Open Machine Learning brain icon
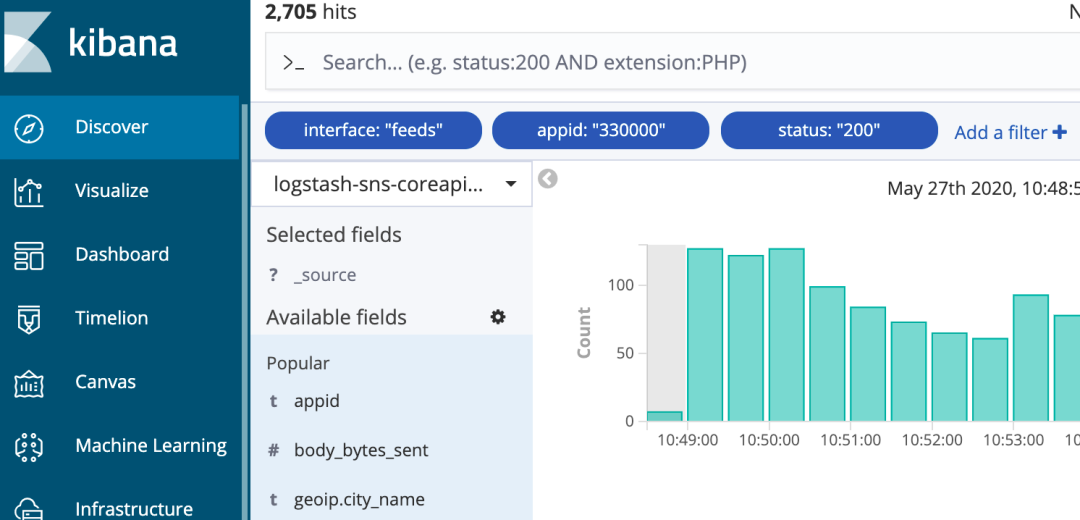This screenshot has width=1080, height=520. (29, 446)
